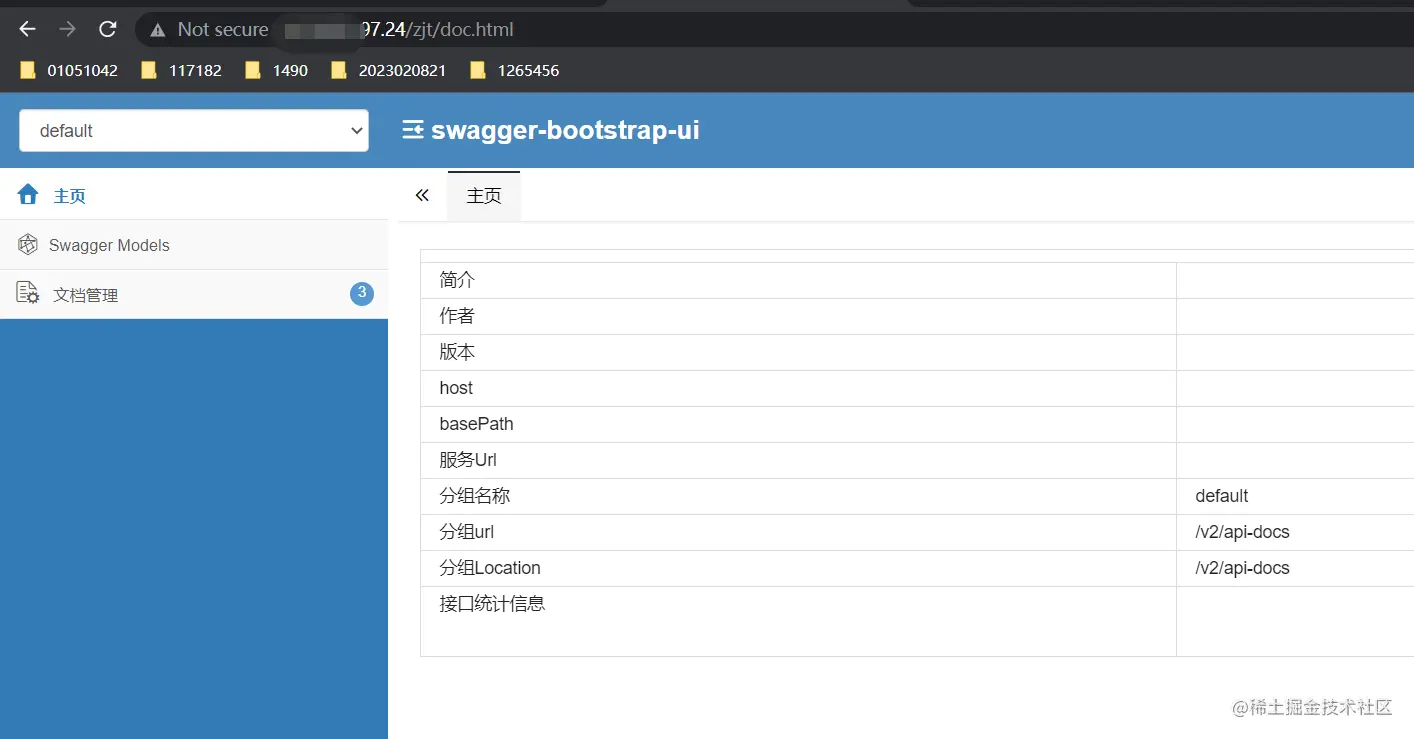
Task: Click the home icon in sidebar
Action: point(28,194)
